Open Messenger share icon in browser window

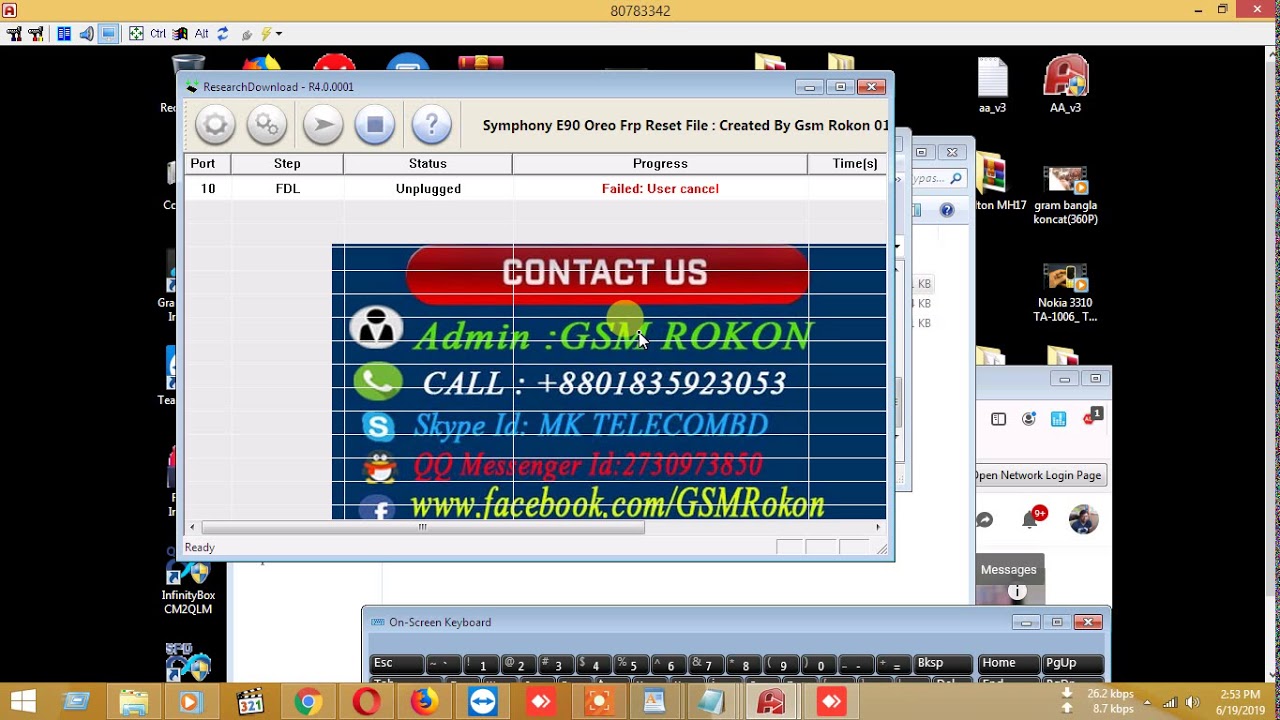(985, 520)
